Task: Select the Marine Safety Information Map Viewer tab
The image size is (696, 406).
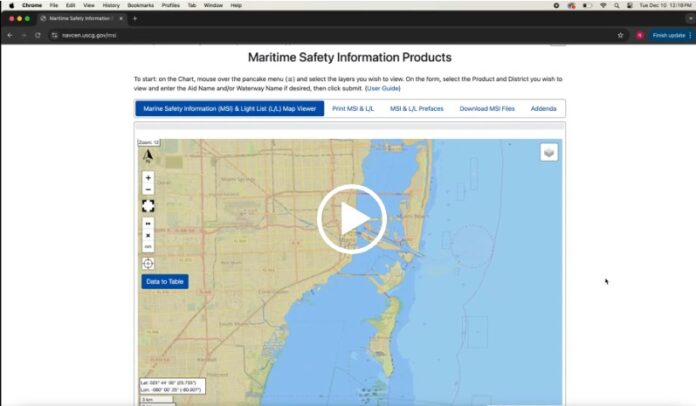Action: (x=230, y=108)
